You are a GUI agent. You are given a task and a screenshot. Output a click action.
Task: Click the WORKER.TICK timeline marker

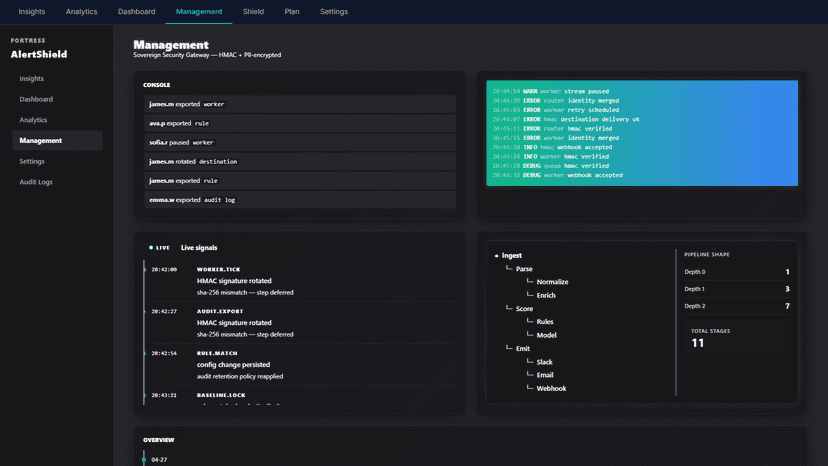click(144, 269)
